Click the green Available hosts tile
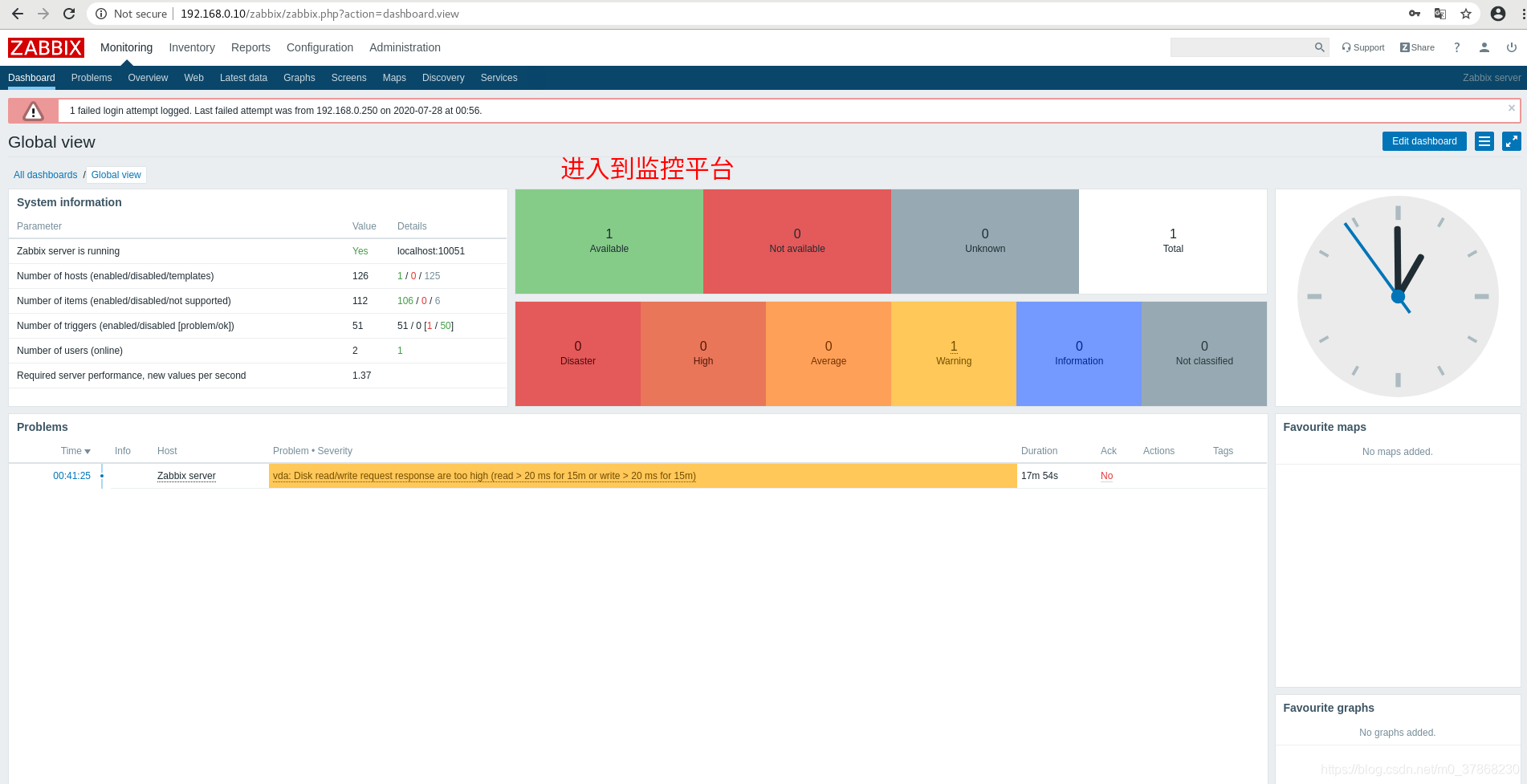Screen dimensions: 1527x784 (609, 242)
